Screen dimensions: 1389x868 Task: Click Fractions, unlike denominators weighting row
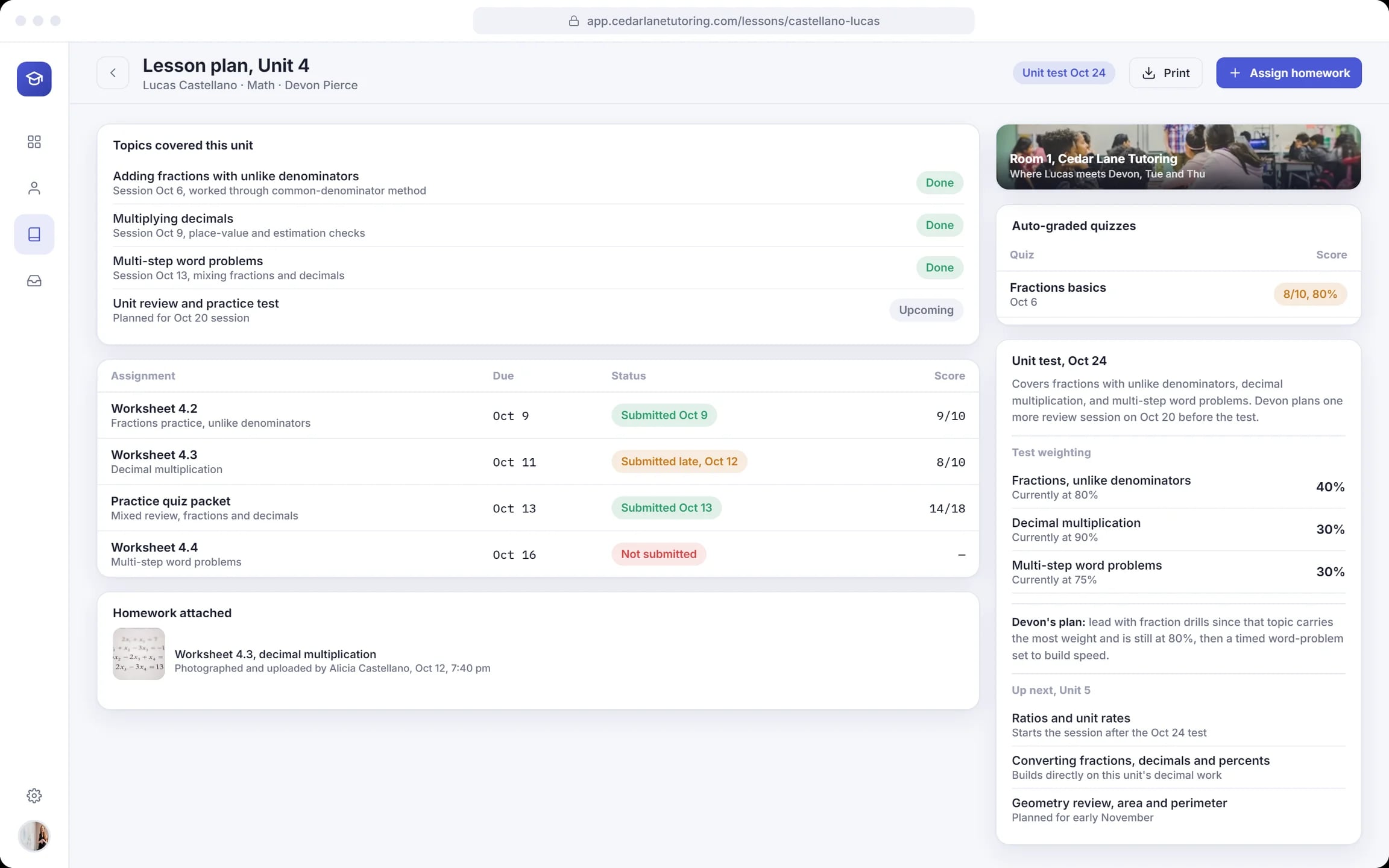tap(1178, 487)
